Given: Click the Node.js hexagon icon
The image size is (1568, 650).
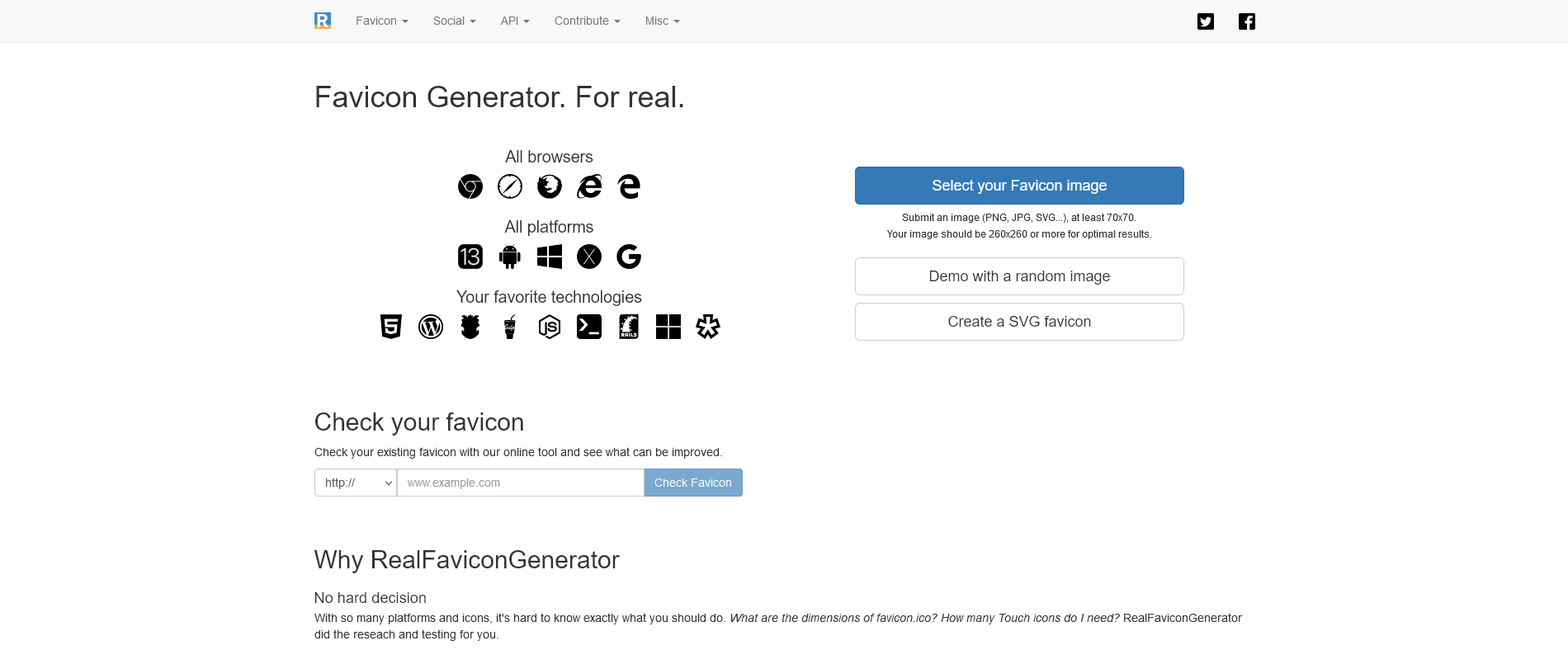Looking at the screenshot, I should pyautogui.click(x=550, y=327).
